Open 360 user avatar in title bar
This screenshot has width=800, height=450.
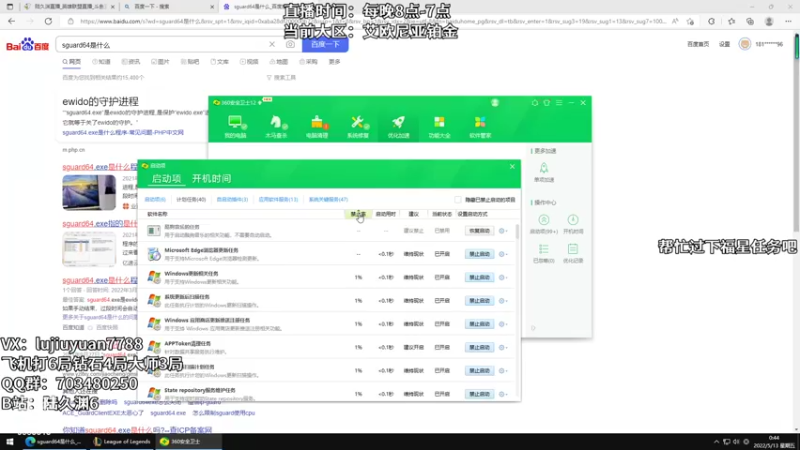[x=495, y=103]
